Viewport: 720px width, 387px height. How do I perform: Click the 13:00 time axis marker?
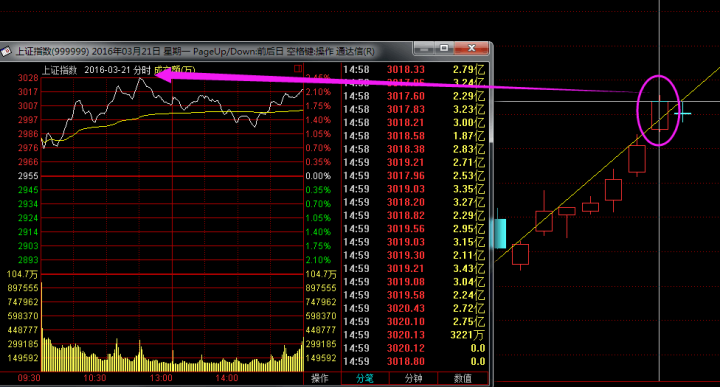tap(161, 378)
